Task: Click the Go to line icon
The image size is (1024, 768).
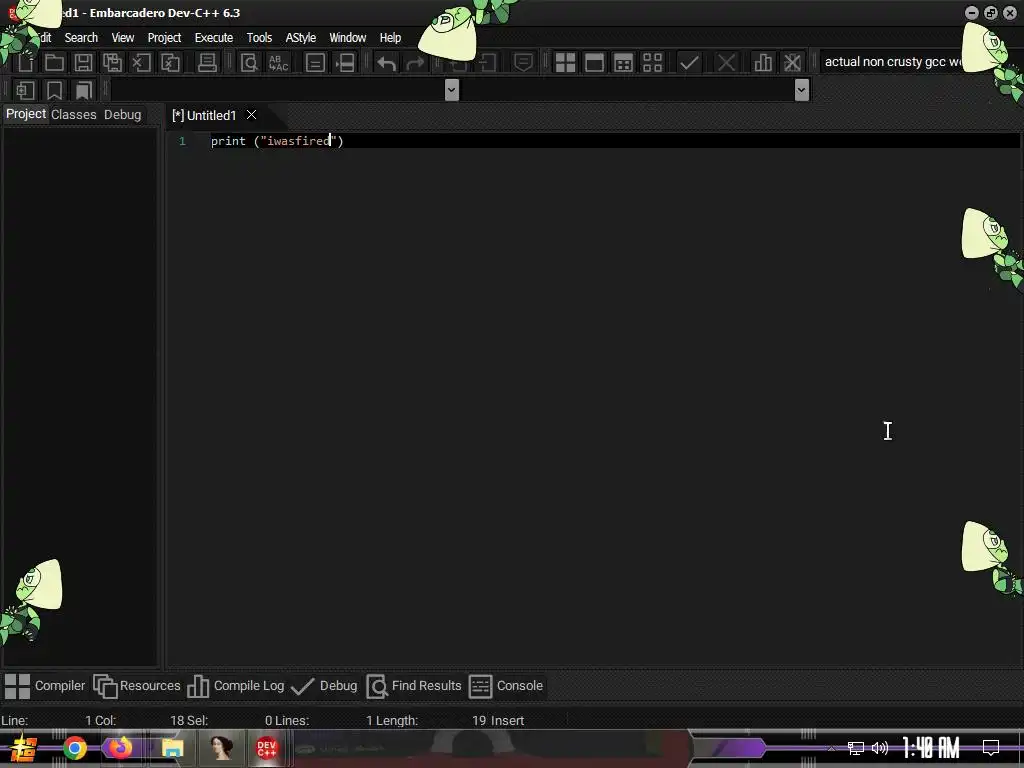Action: (345, 63)
